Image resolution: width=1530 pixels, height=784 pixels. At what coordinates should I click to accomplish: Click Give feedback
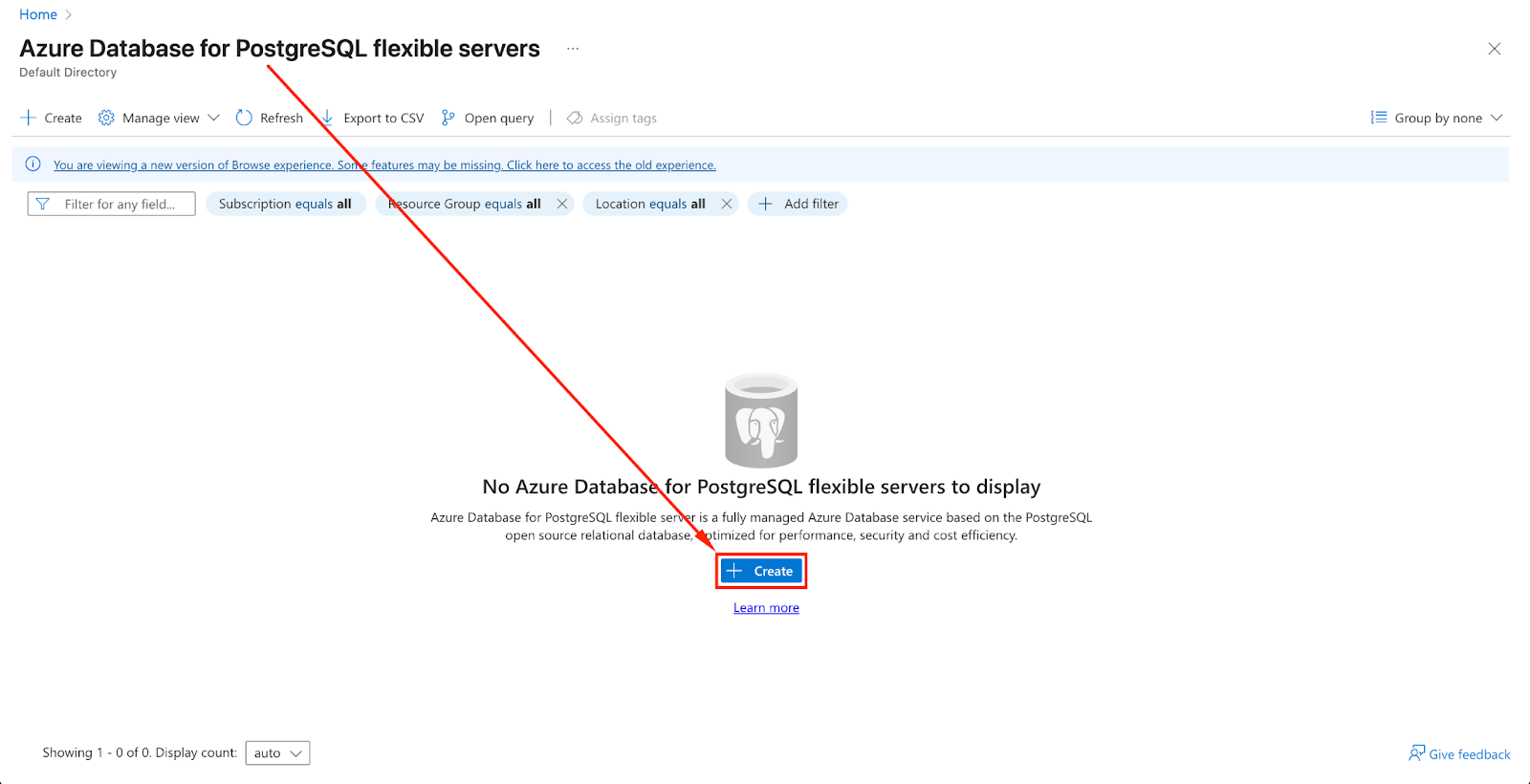pyautogui.click(x=1459, y=754)
